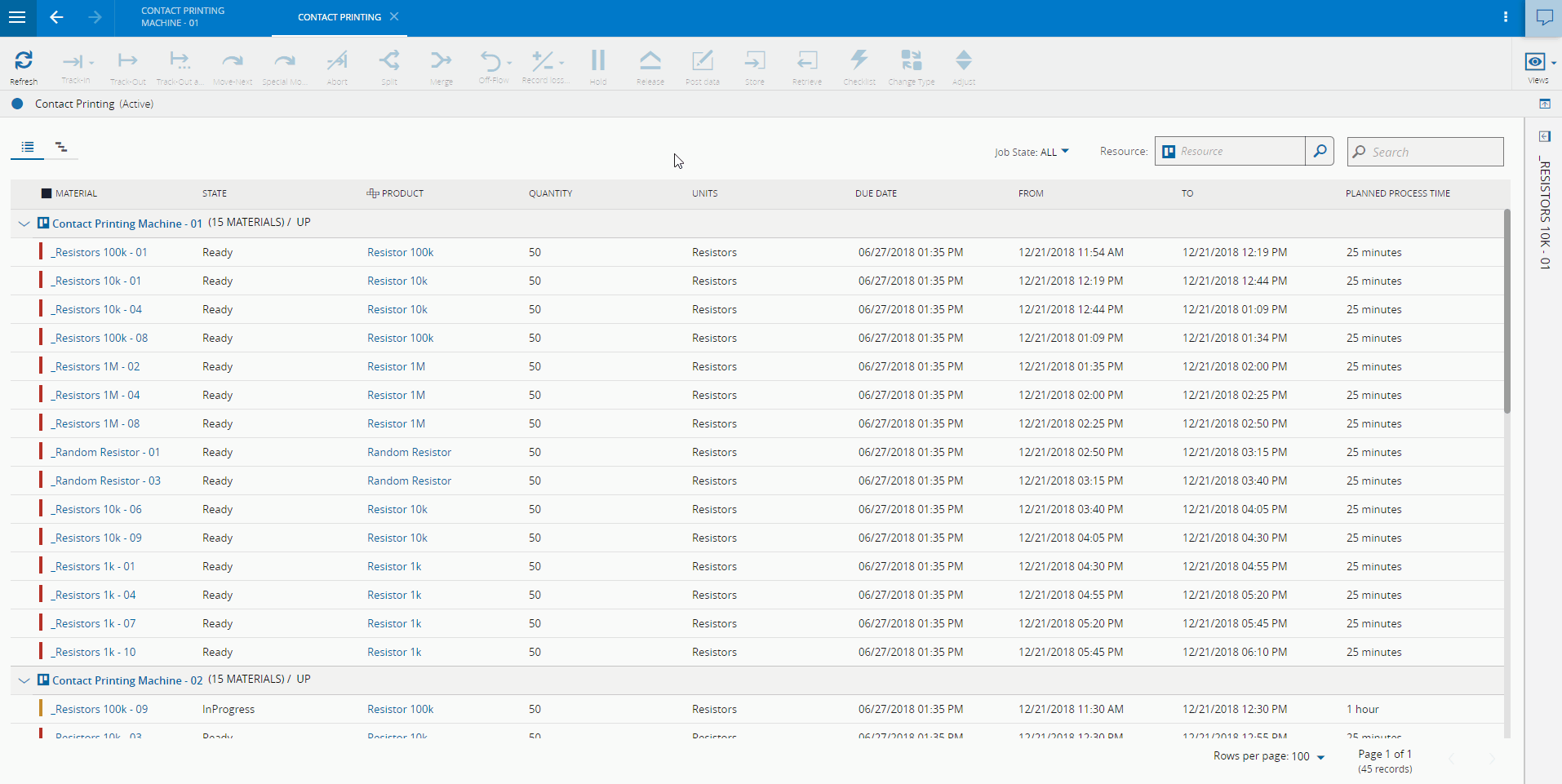Click the Split material icon
The image size is (1562, 784).
click(x=389, y=61)
